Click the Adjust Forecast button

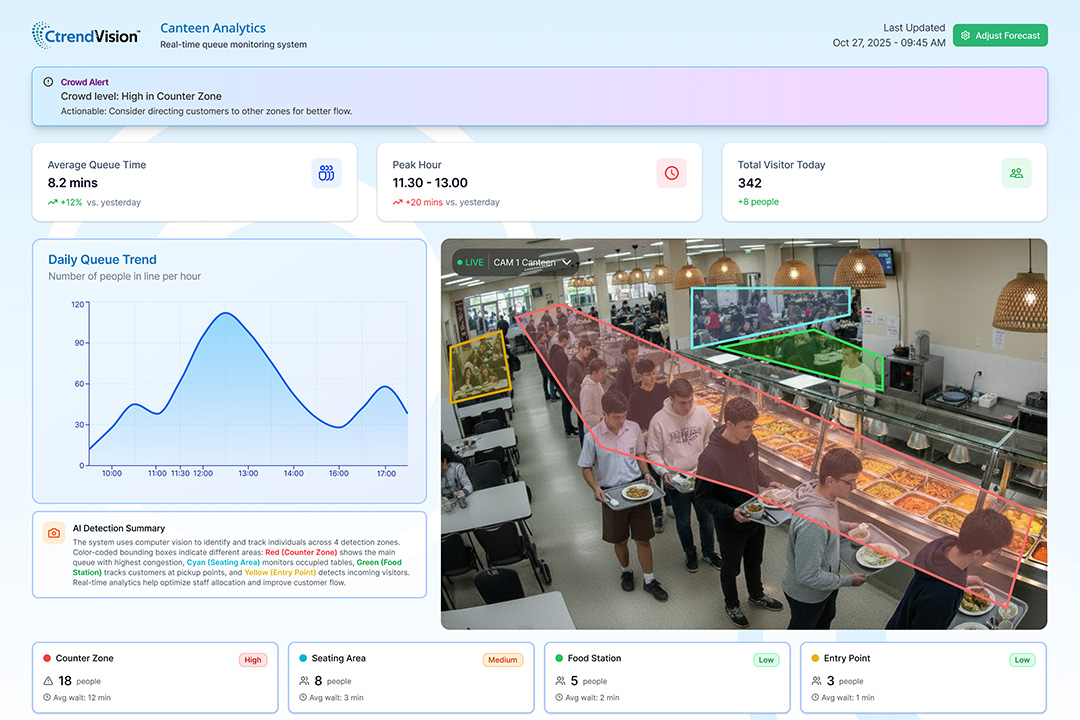point(1000,36)
